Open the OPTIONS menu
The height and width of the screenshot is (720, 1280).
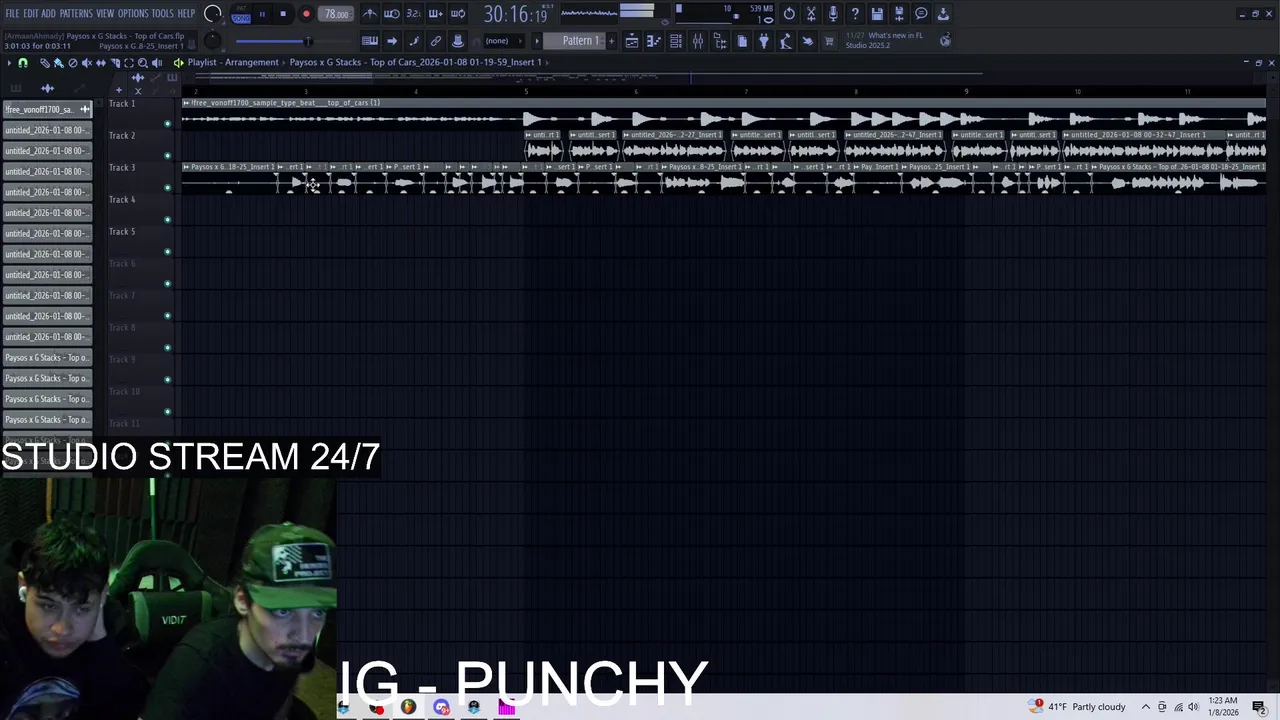click(133, 13)
